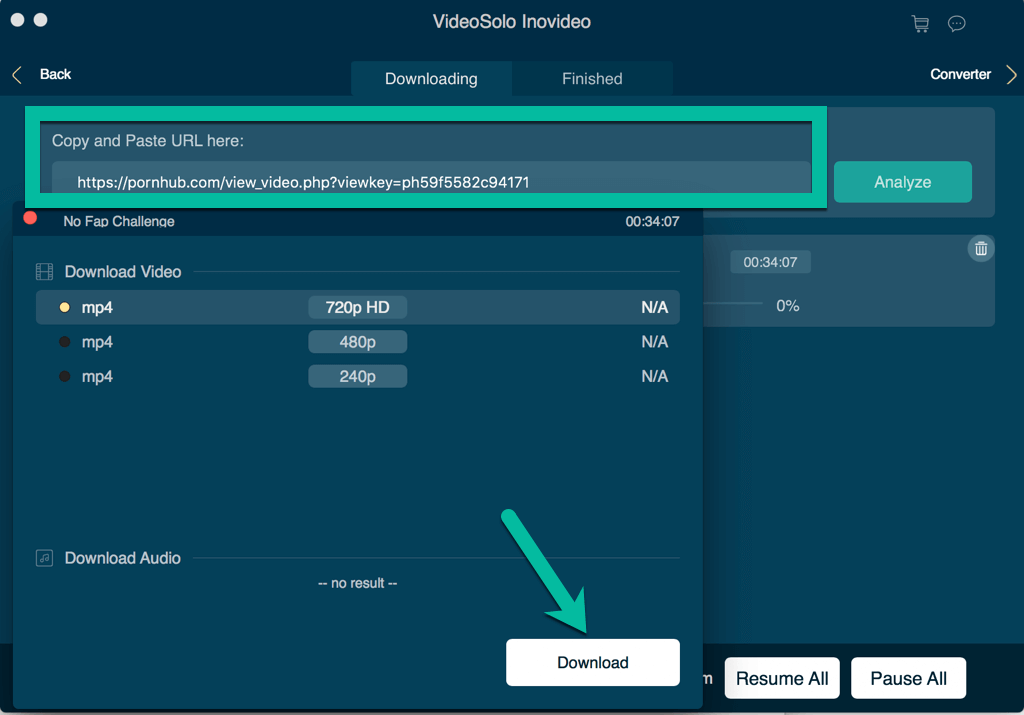Select the mp4 240p radio option

coord(65,376)
